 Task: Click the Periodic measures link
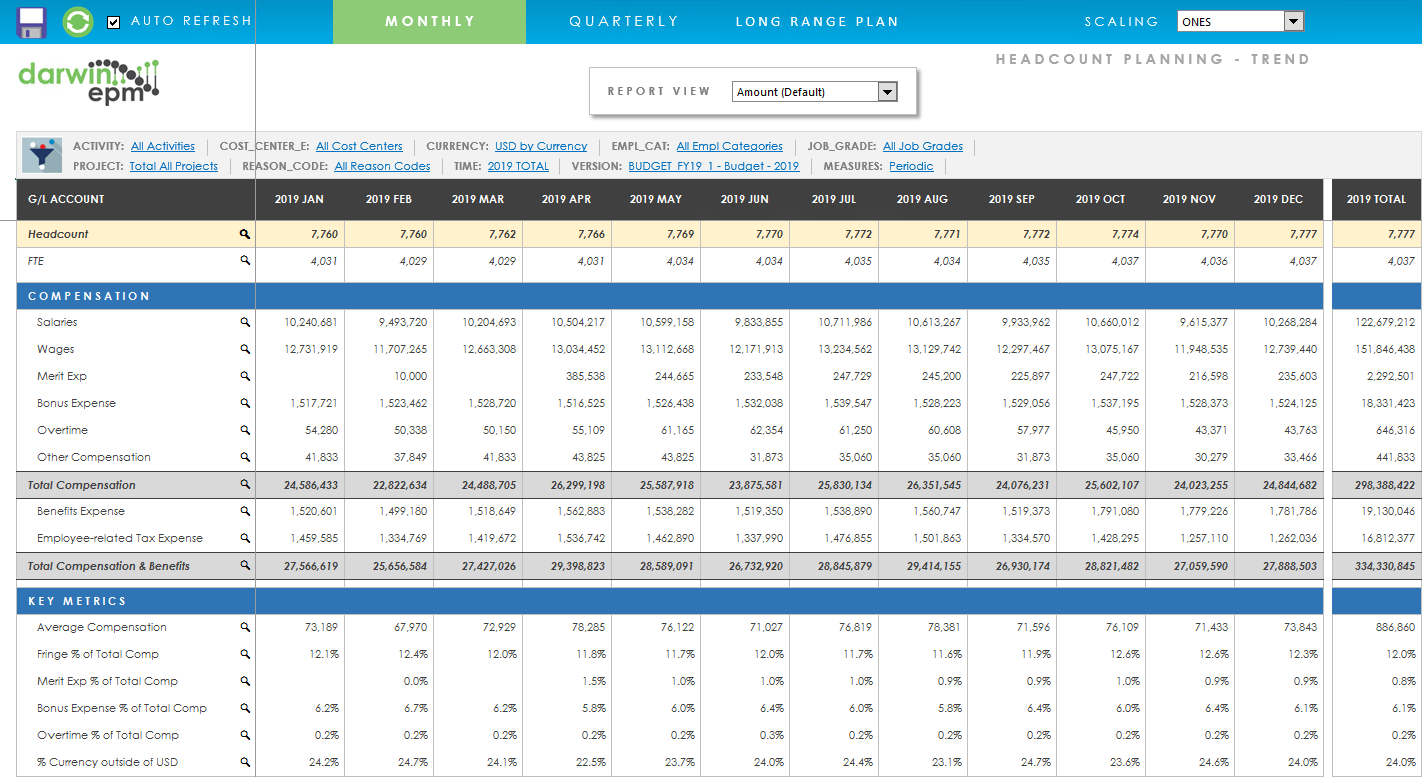point(911,166)
